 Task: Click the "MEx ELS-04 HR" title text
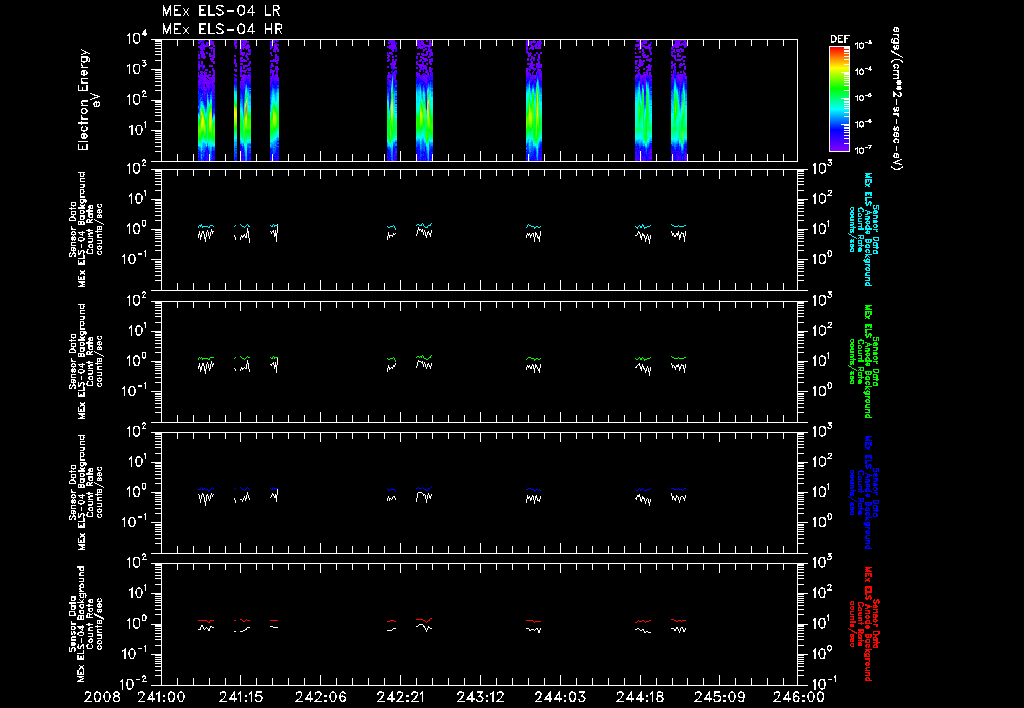tap(222, 29)
